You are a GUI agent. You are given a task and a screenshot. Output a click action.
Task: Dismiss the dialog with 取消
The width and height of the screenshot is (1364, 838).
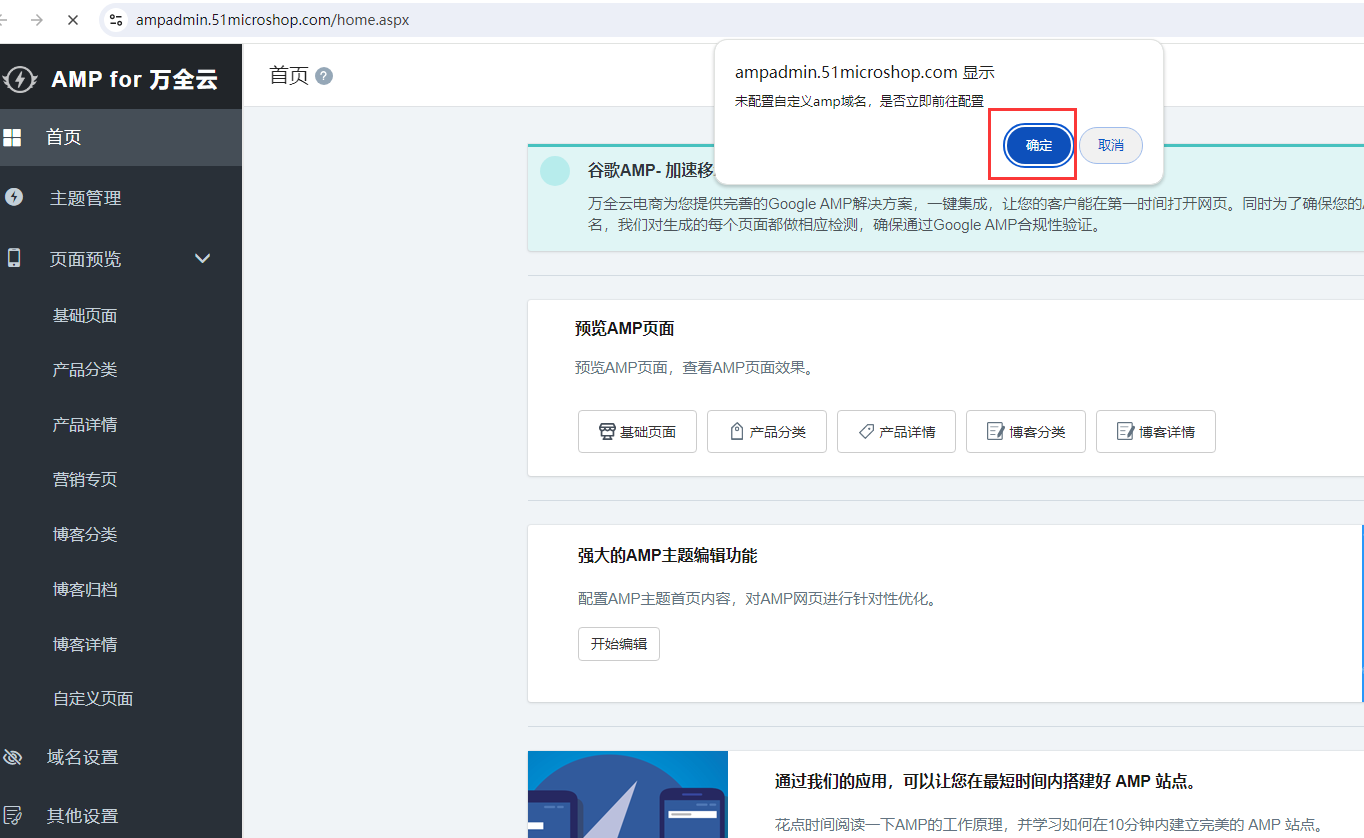[x=1110, y=145]
